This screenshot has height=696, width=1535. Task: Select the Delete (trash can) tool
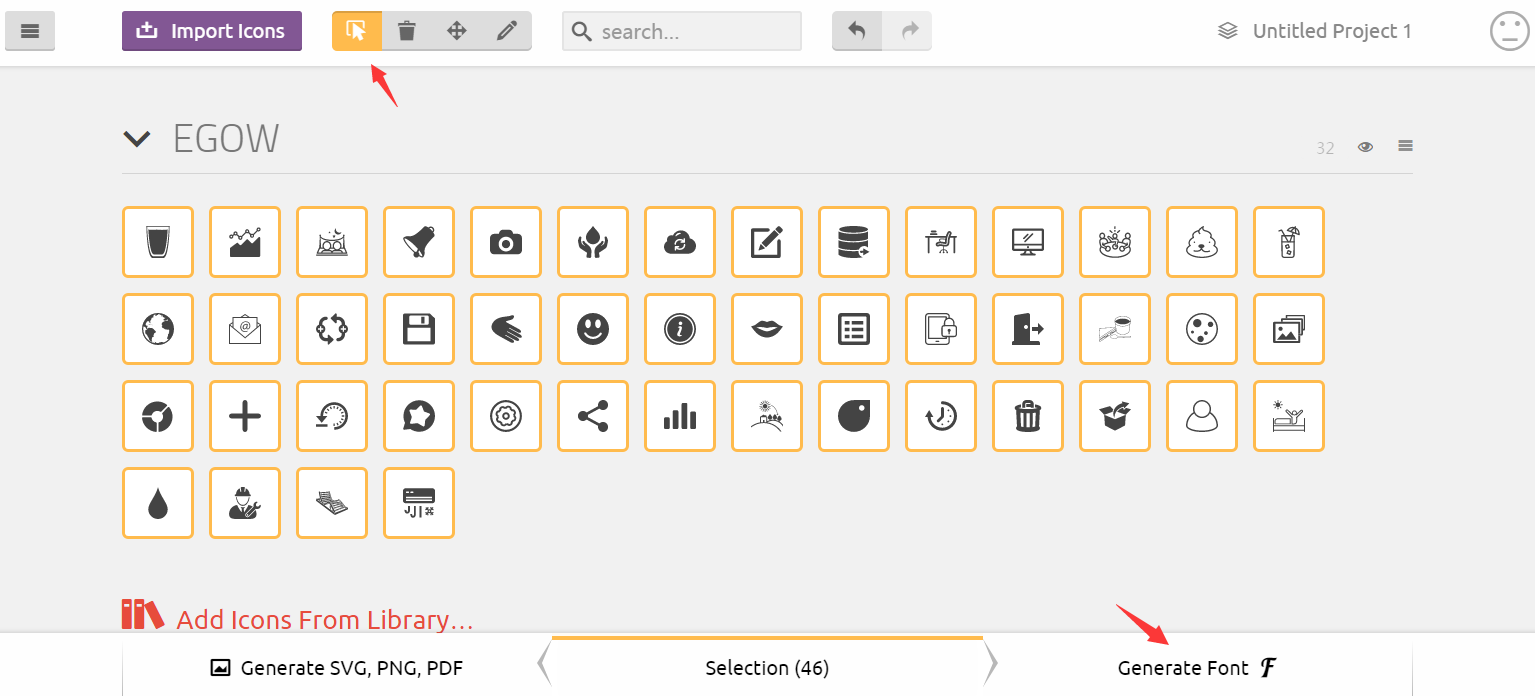click(x=406, y=31)
